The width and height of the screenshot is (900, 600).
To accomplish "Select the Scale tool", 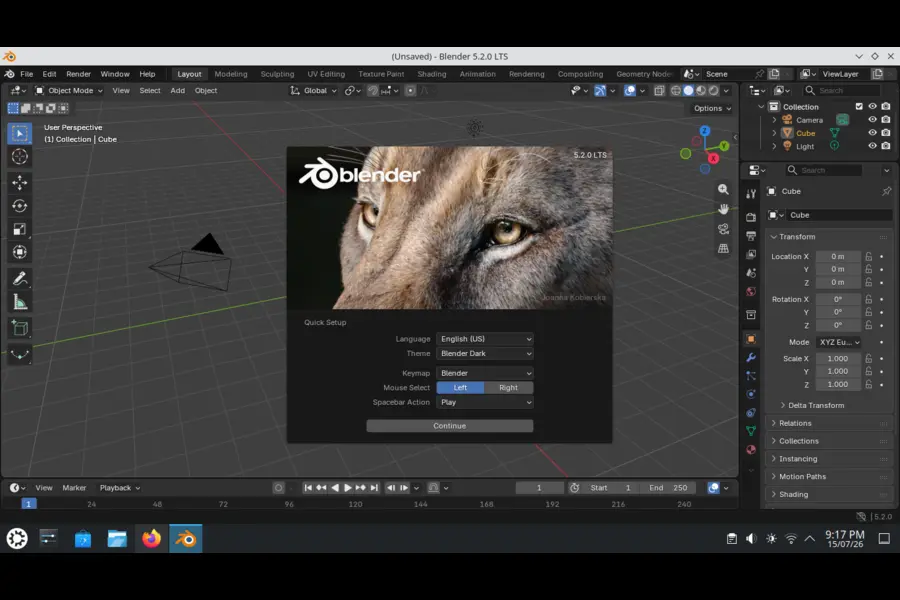I will 20,229.
